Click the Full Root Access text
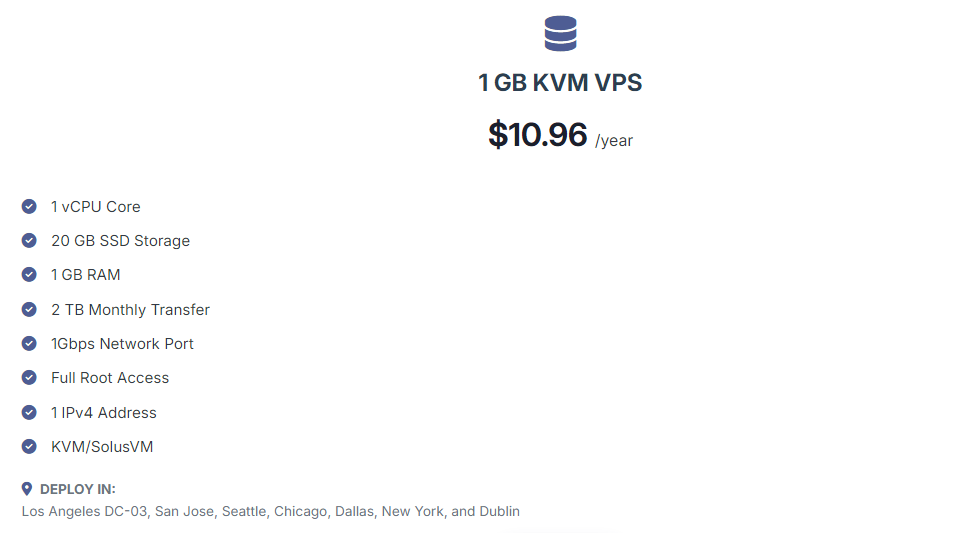The image size is (966, 533). click(x=110, y=378)
